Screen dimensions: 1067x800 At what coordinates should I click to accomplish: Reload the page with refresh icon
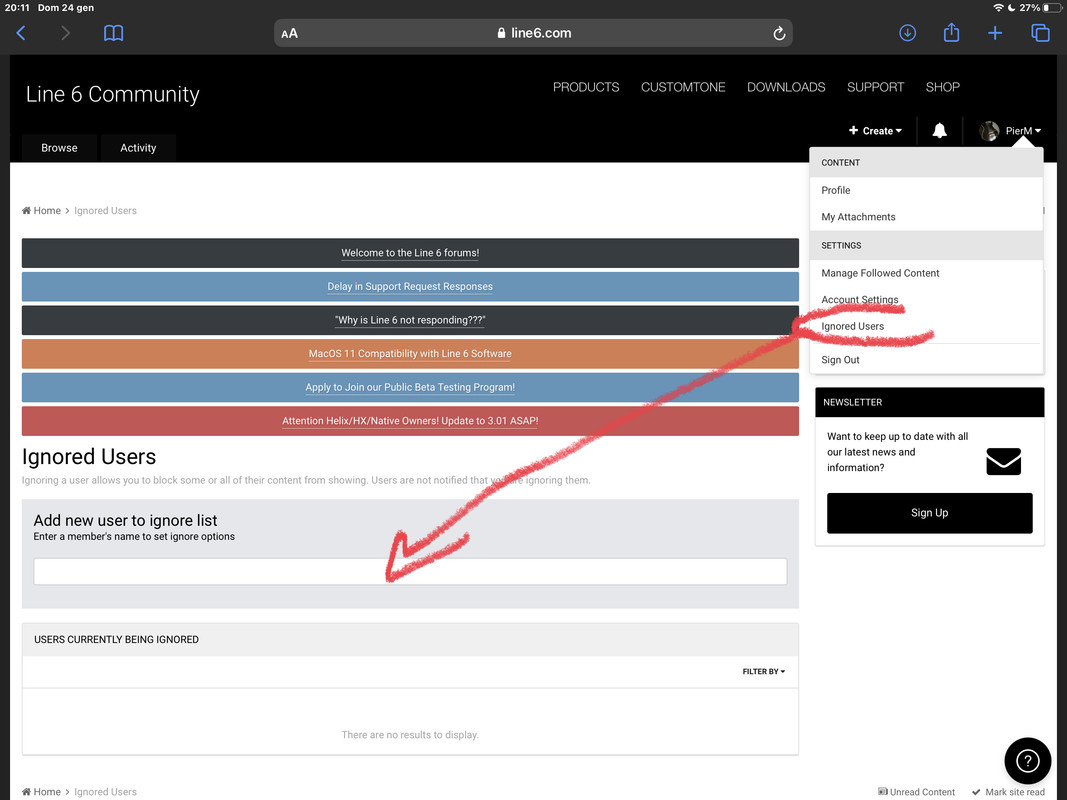pos(779,33)
